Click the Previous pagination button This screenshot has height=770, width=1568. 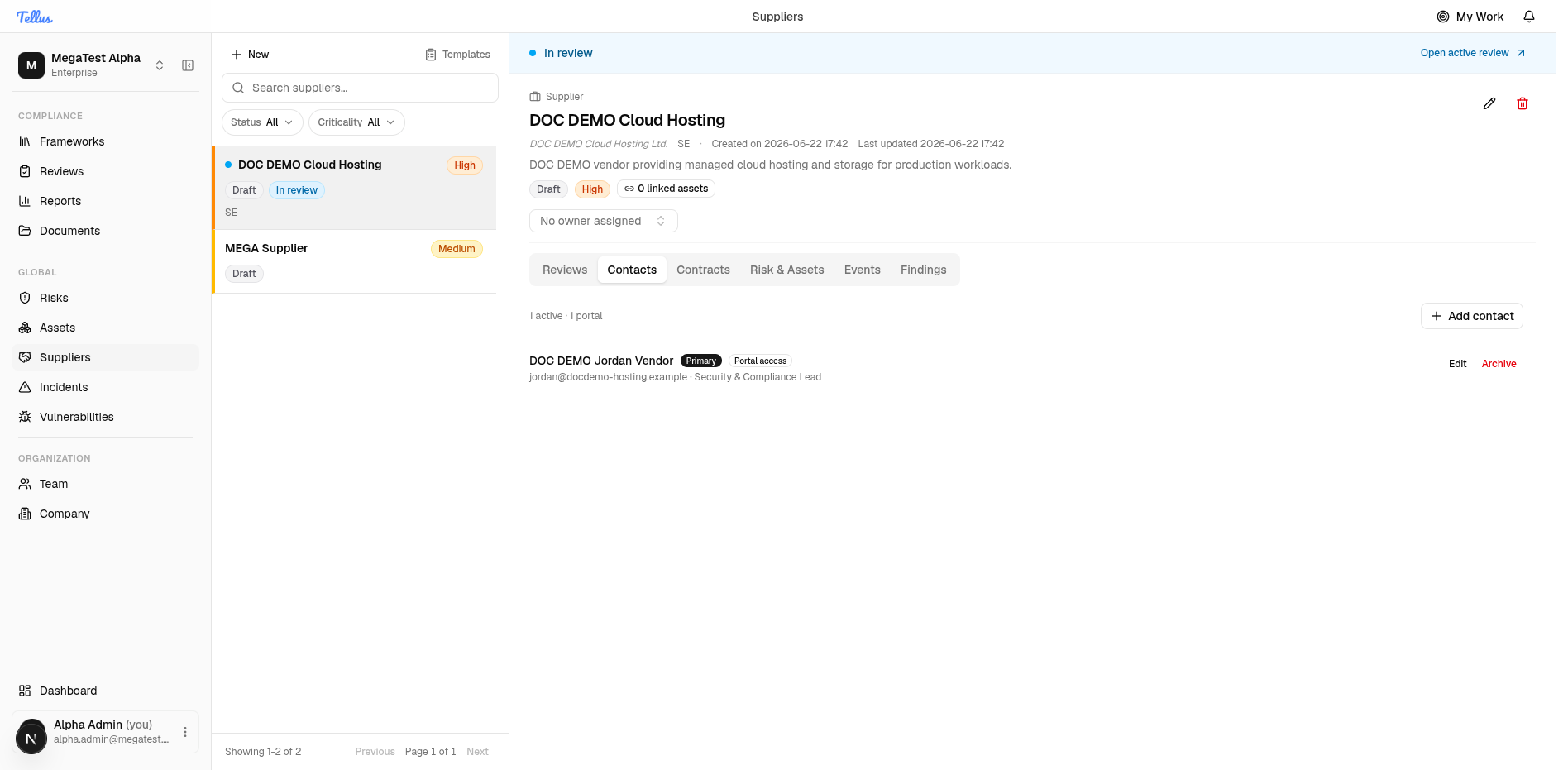[x=375, y=752]
